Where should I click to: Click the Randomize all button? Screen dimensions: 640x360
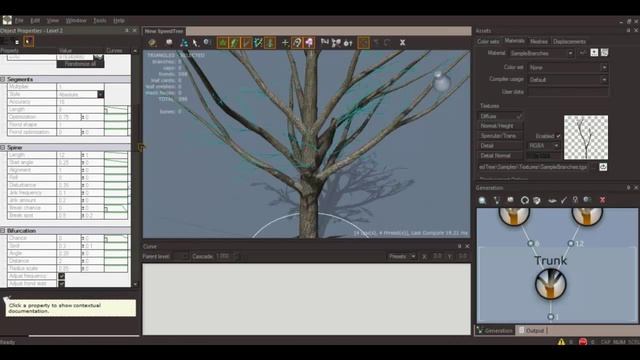(x=80, y=64)
